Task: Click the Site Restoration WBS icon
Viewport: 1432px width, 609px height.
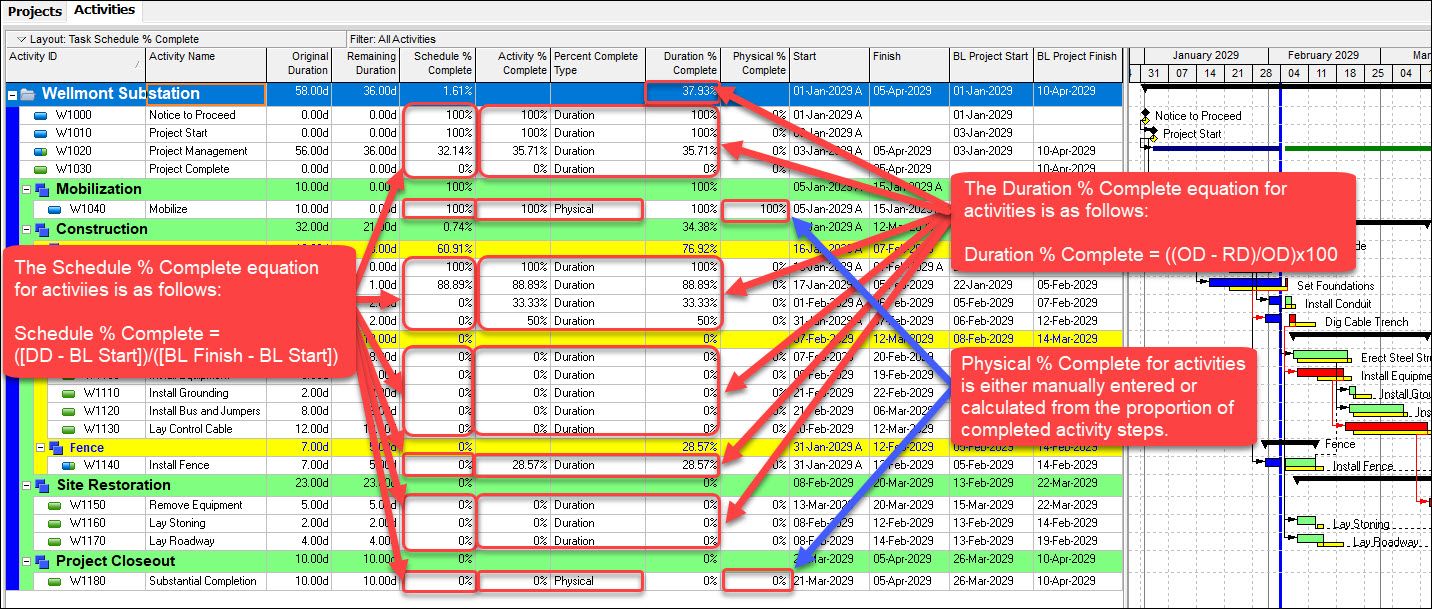Action: point(42,485)
